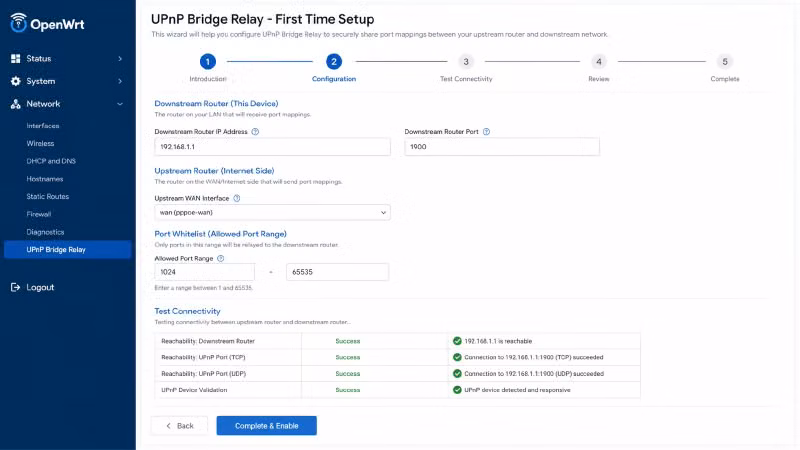The image size is (800, 450).
Task: Click the Downstream Router IP Address field
Action: click(x=272, y=147)
